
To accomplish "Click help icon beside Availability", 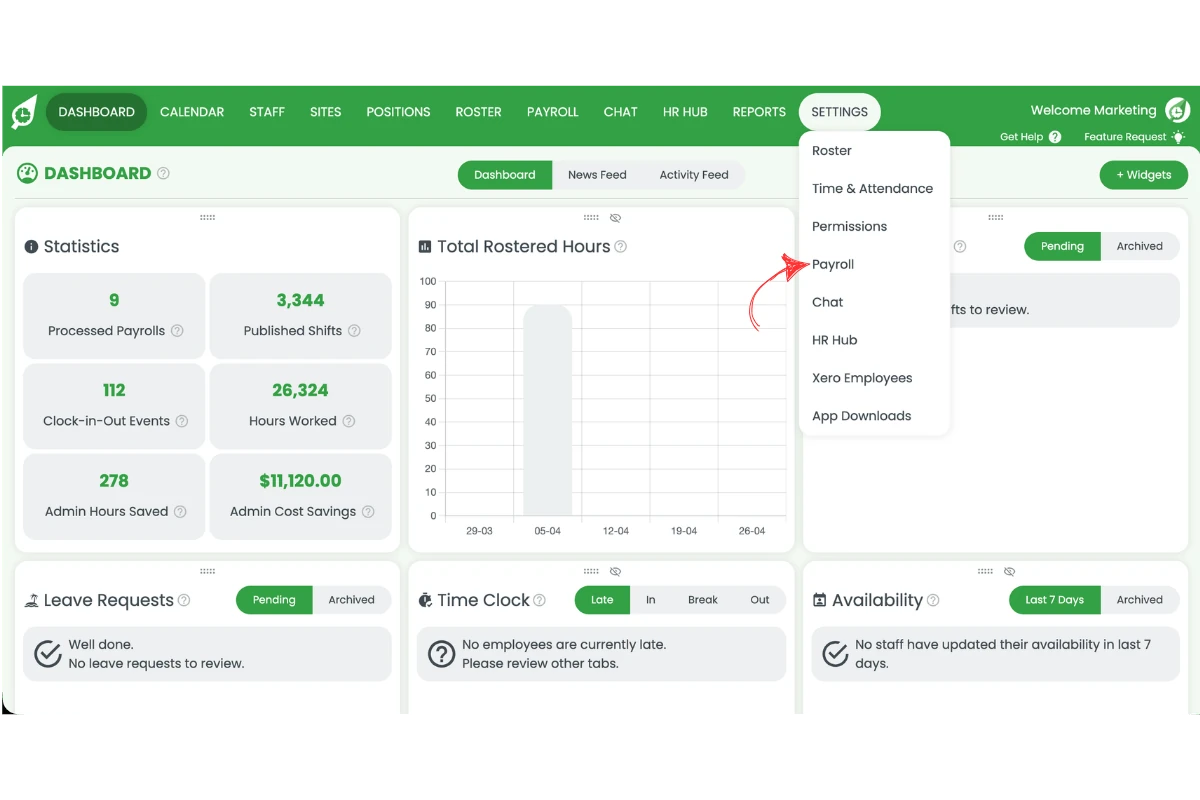I will [933, 600].
